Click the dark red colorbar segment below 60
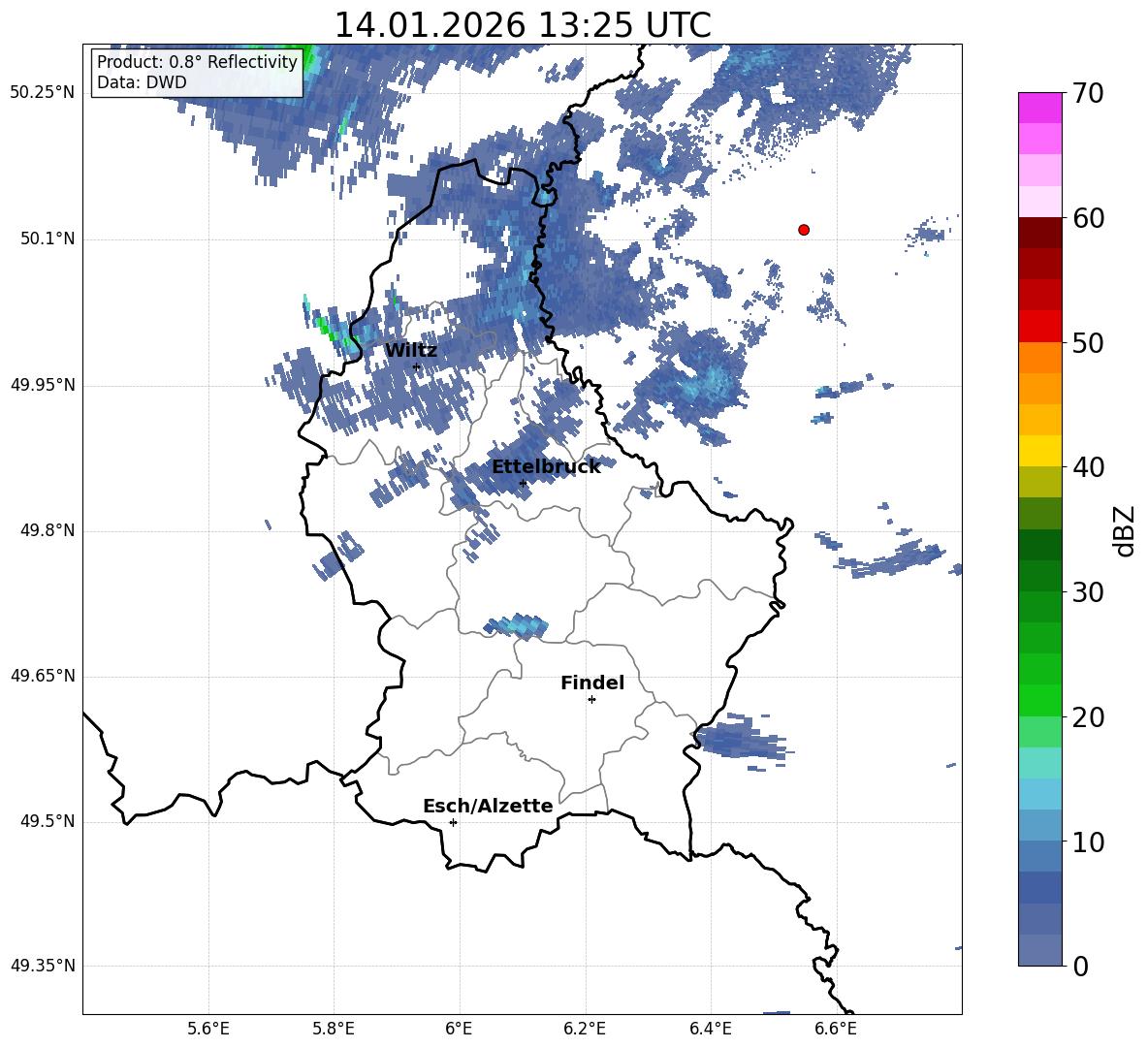 (x=1039, y=233)
